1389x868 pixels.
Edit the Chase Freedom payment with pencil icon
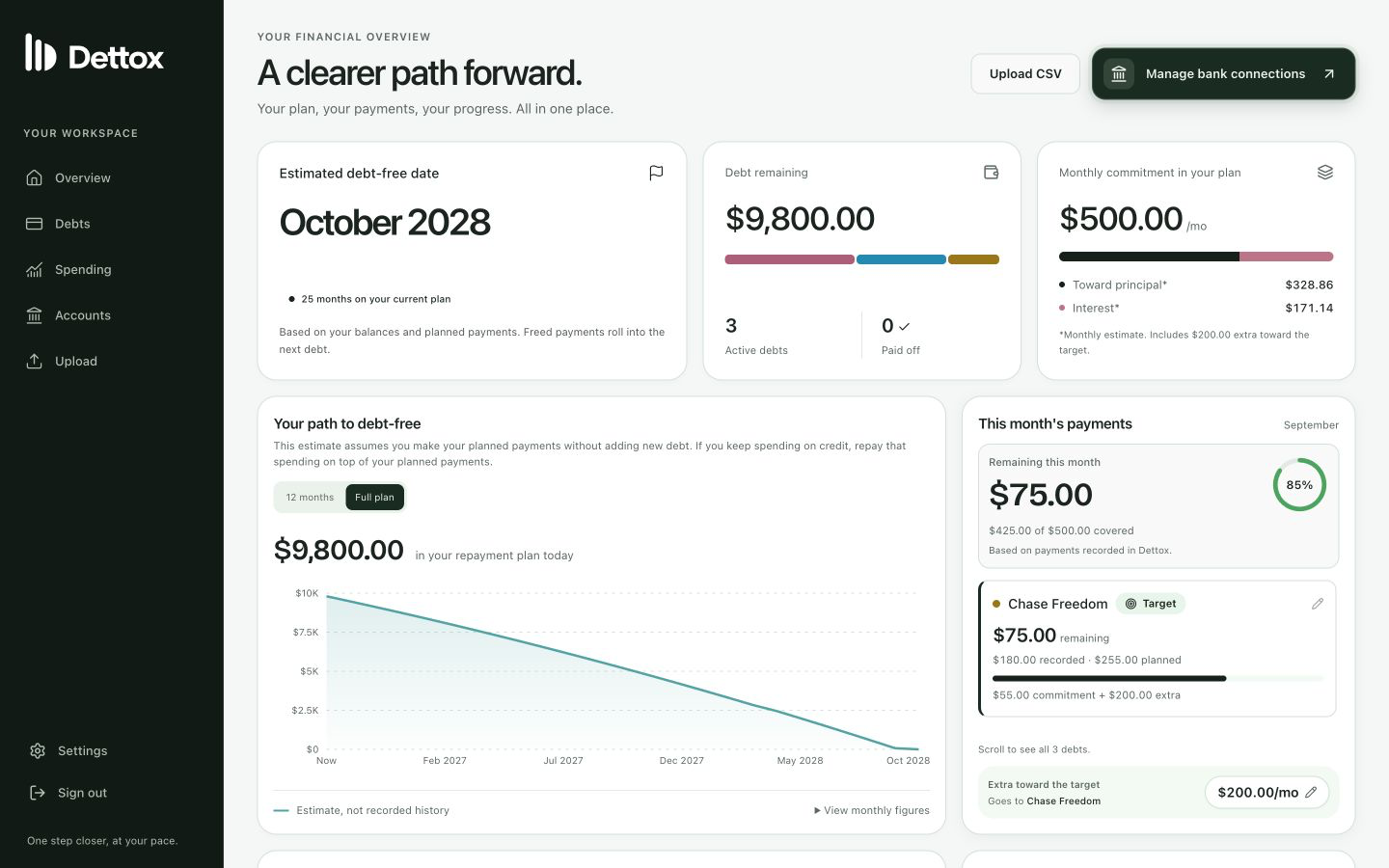pyautogui.click(x=1318, y=604)
